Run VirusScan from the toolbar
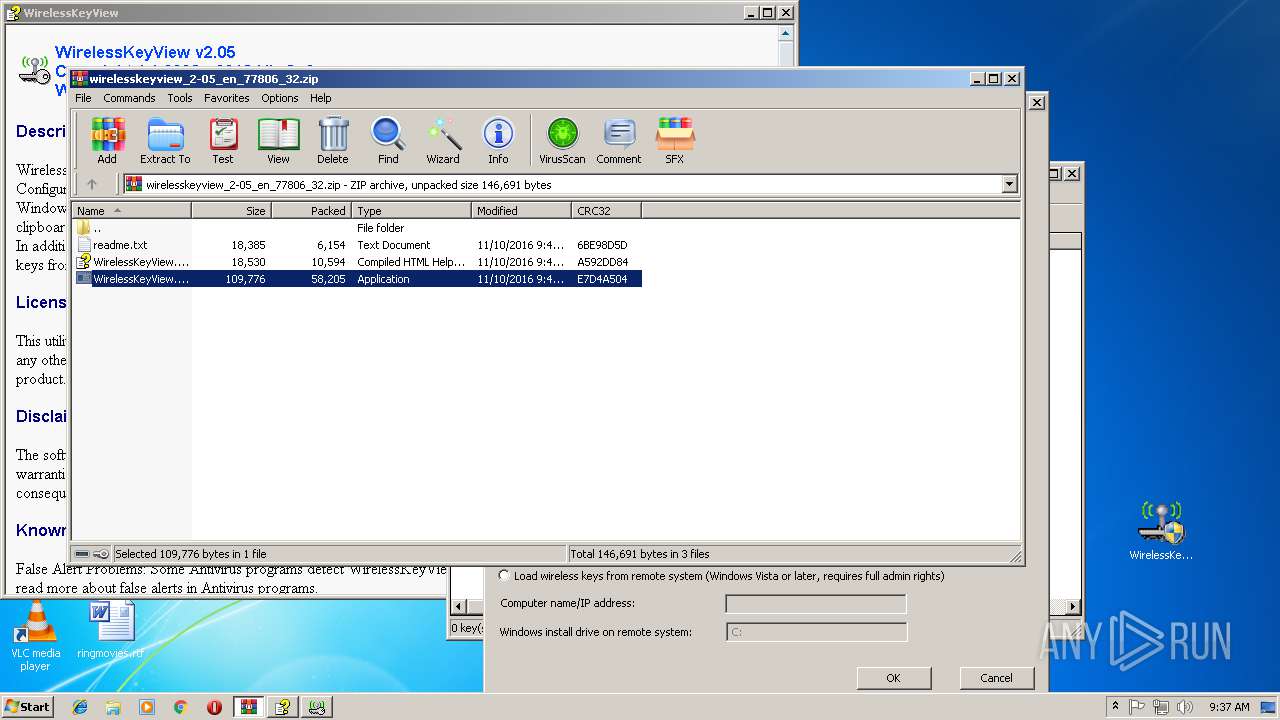The width and height of the screenshot is (1280, 720). pos(562,140)
